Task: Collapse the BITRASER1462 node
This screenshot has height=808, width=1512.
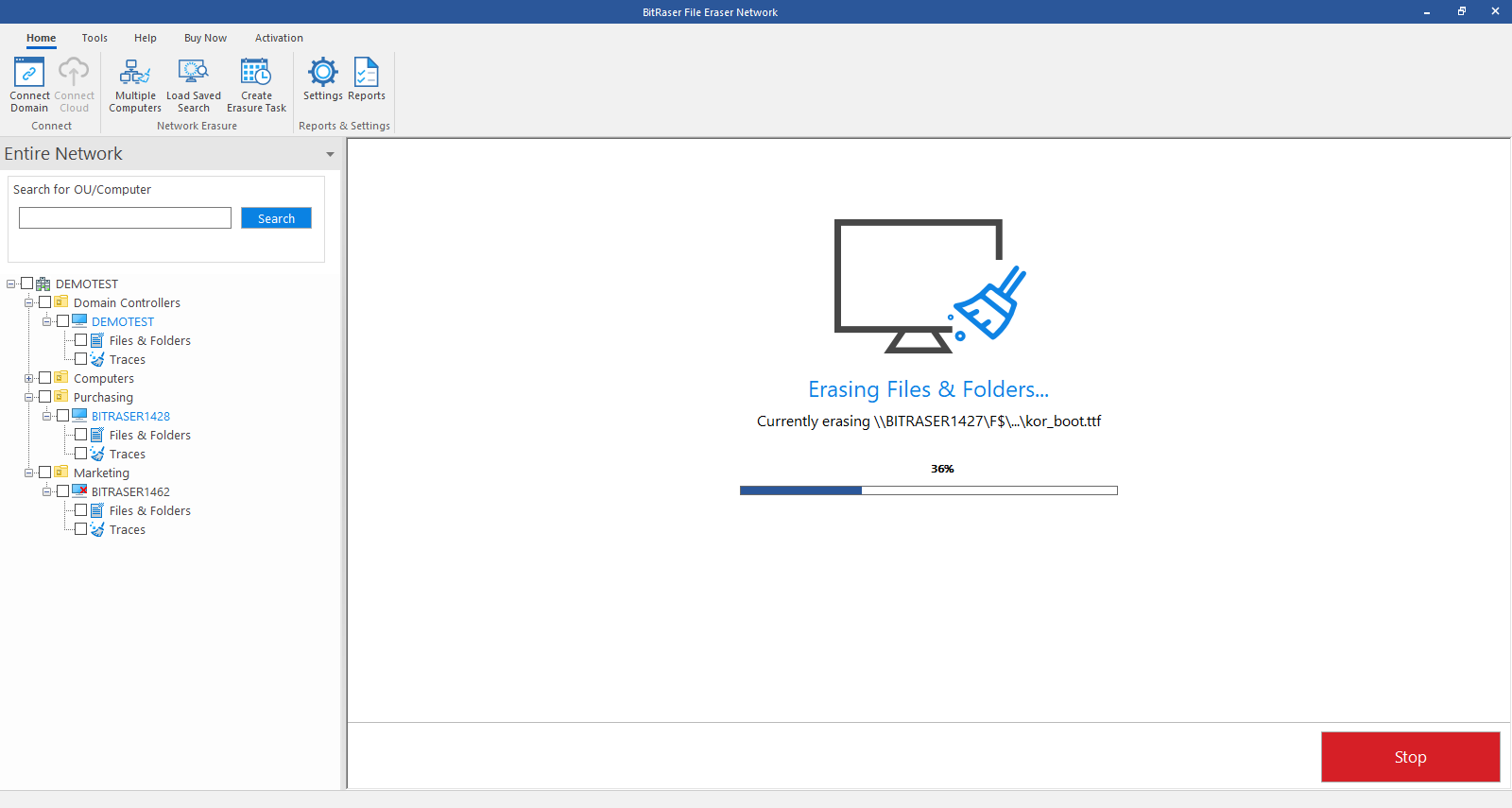Action: [x=46, y=491]
